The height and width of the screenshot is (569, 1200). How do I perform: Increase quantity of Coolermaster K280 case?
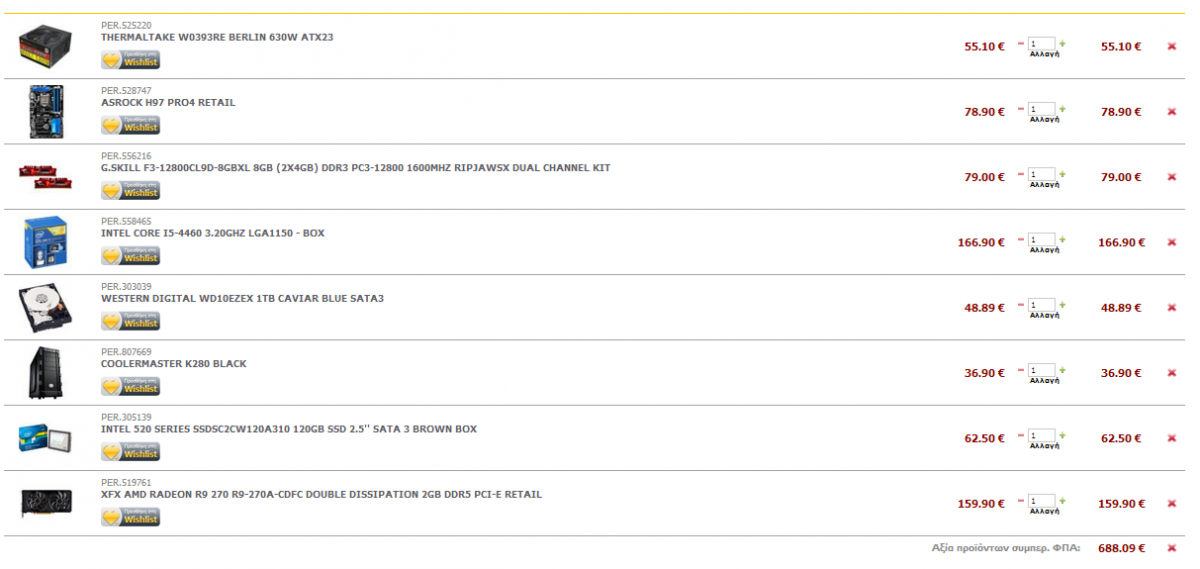1062,370
